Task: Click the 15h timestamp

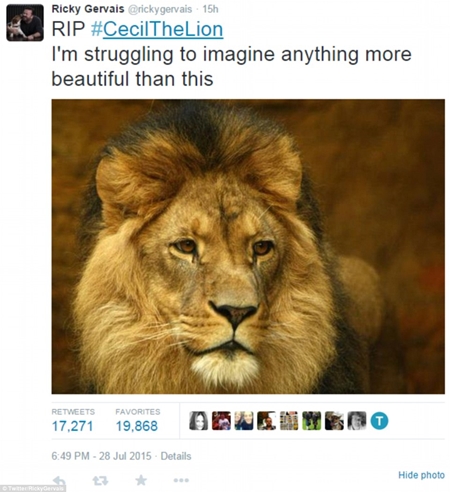Action: point(210,9)
